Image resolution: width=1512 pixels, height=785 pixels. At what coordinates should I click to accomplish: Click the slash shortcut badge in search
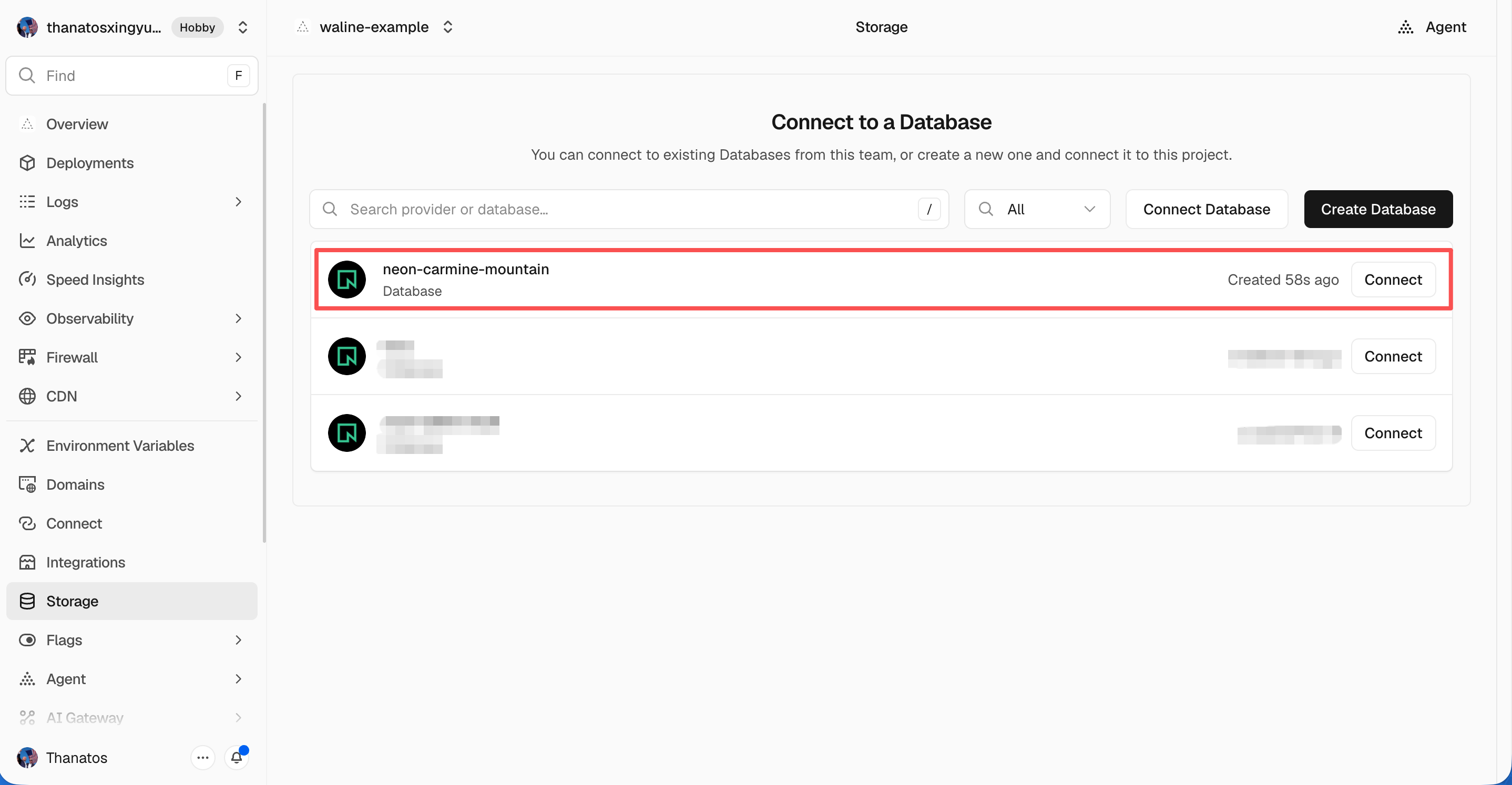(x=929, y=210)
